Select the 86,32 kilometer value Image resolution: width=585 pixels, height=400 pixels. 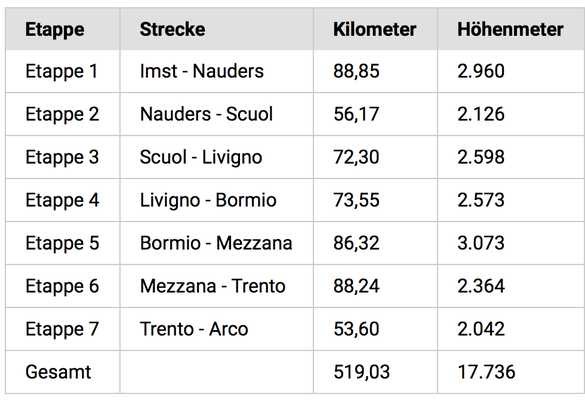click(356, 243)
